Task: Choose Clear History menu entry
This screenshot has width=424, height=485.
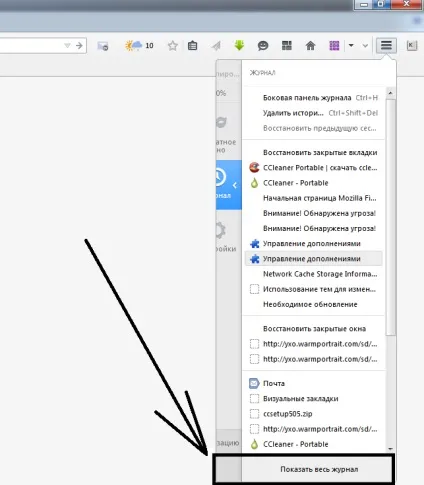Action: click(x=314, y=113)
